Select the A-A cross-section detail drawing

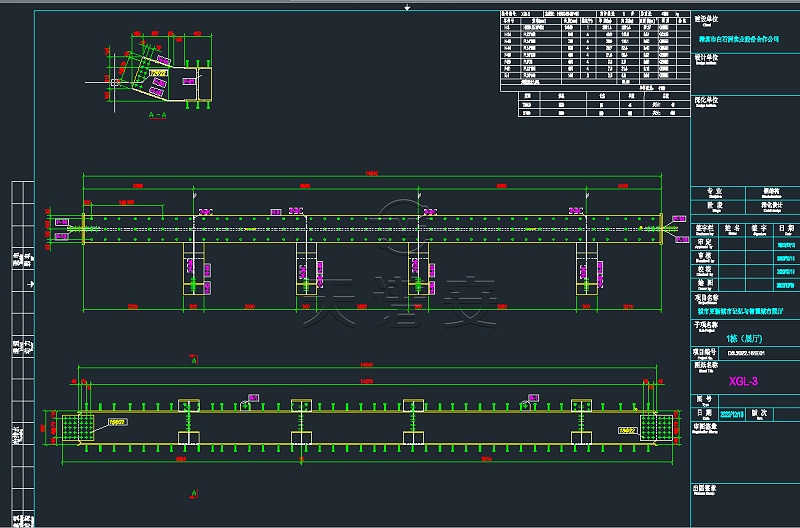160,73
